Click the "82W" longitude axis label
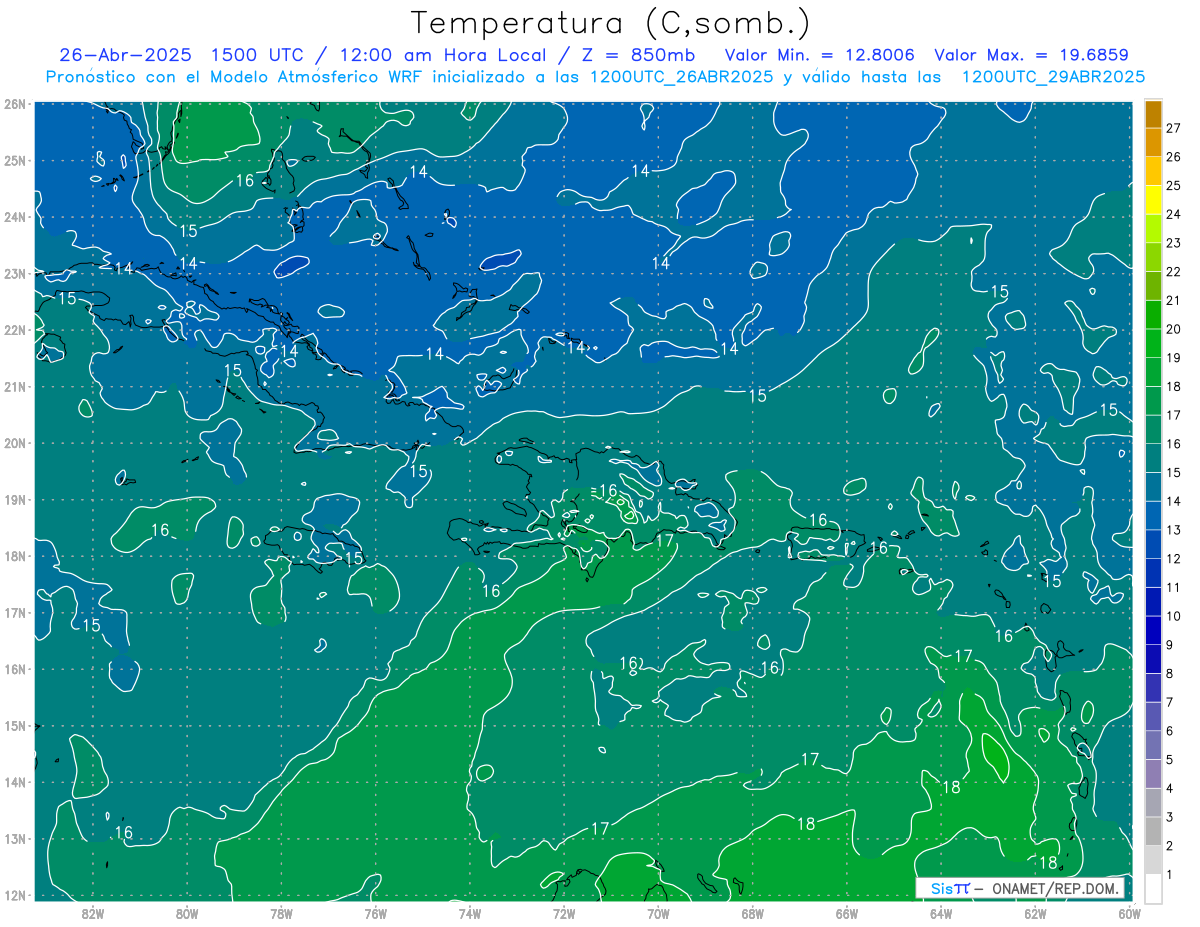 pos(93,913)
